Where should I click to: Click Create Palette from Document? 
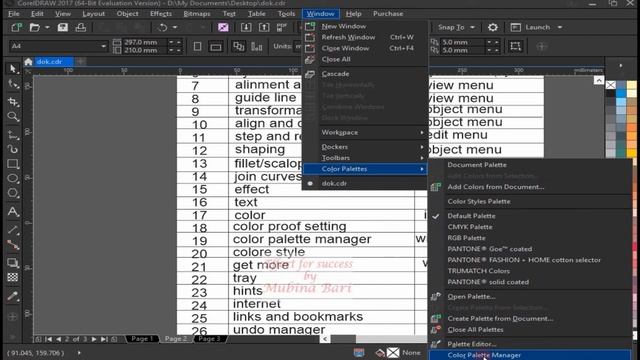coord(530,319)
